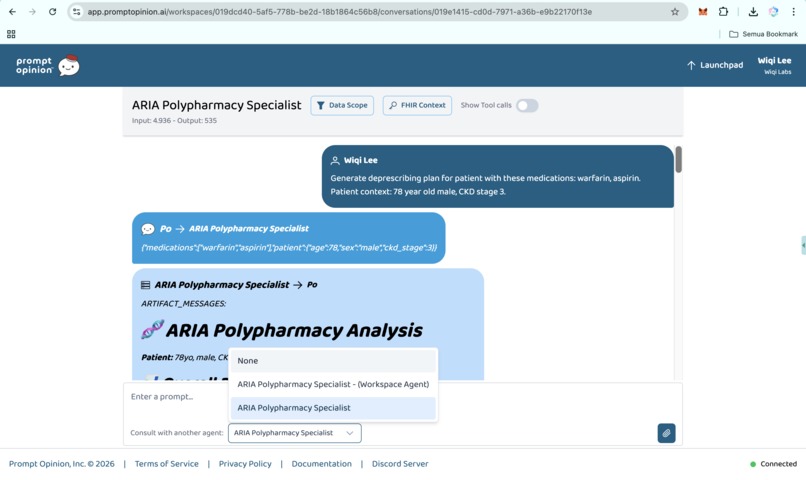This screenshot has height=480, width=806.
Task: Open Chrome three-dot menu
Action: click(793, 12)
